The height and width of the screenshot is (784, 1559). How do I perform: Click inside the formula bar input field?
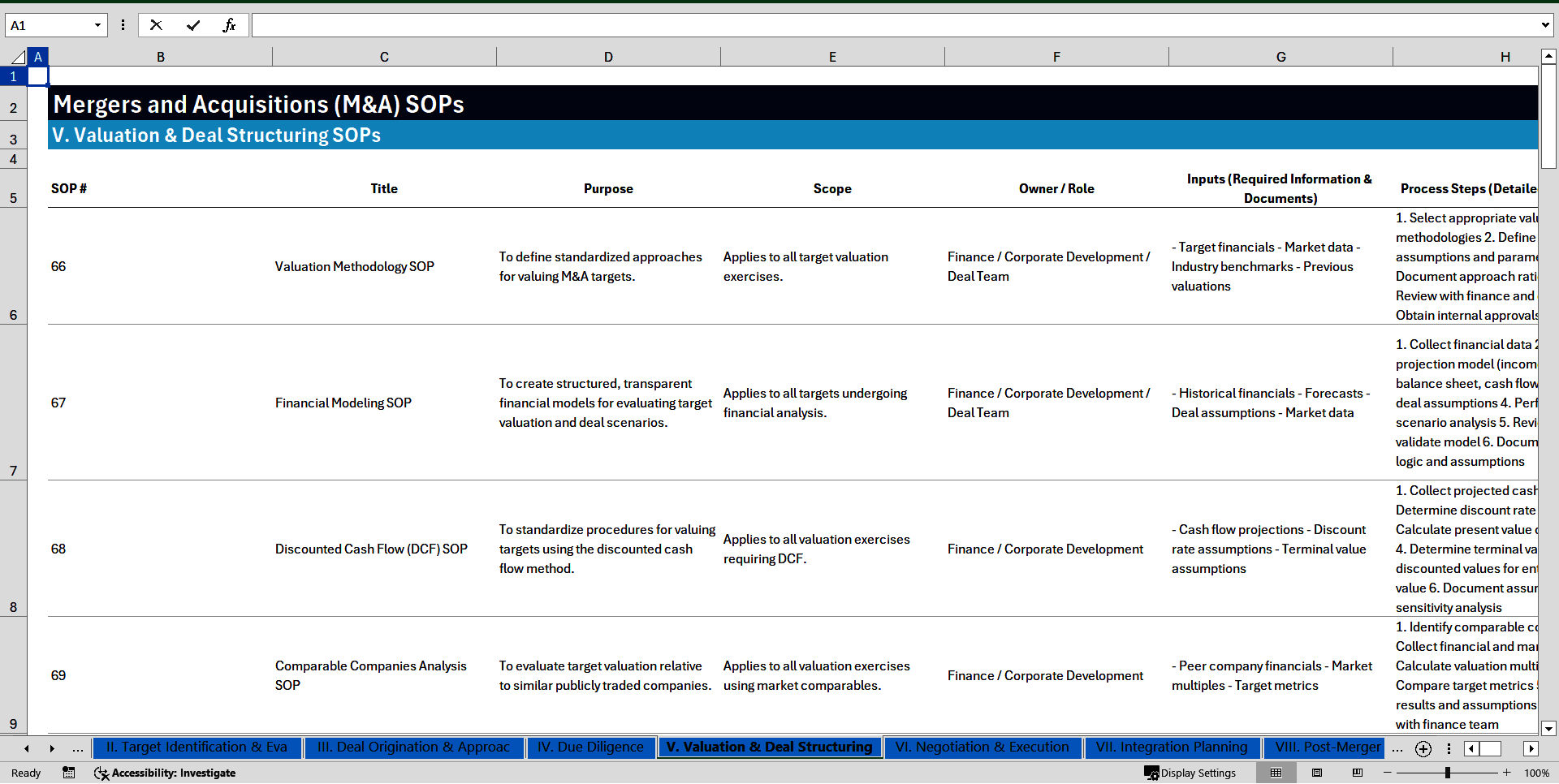pos(893,25)
